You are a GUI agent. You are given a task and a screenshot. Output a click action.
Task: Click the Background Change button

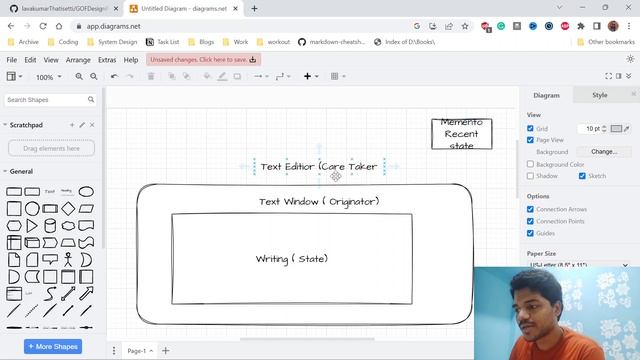click(604, 151)
